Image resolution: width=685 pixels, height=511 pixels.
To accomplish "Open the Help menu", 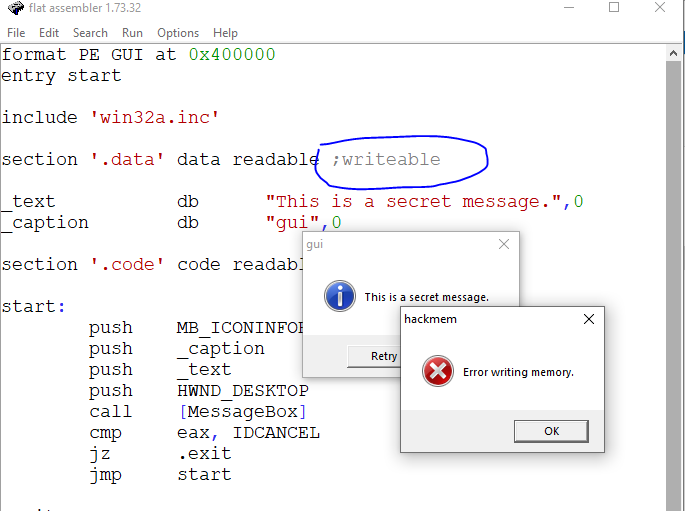I will click(225, 33).
